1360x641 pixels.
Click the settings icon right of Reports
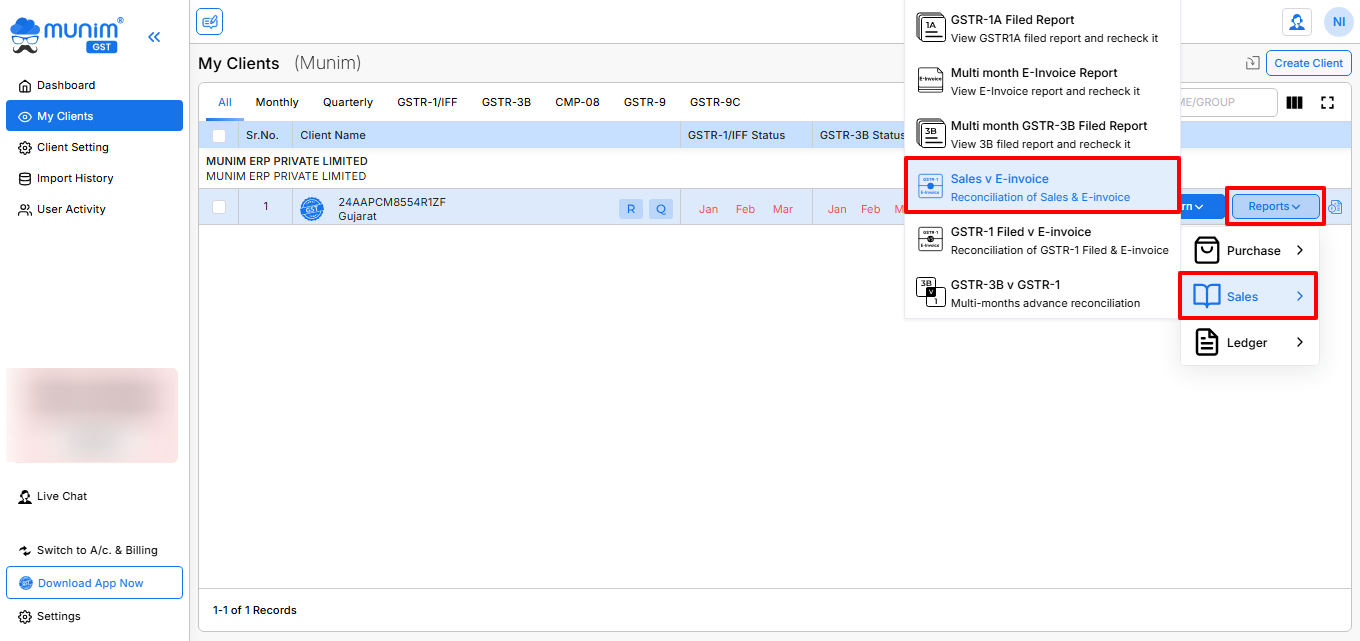(1334, 207)
